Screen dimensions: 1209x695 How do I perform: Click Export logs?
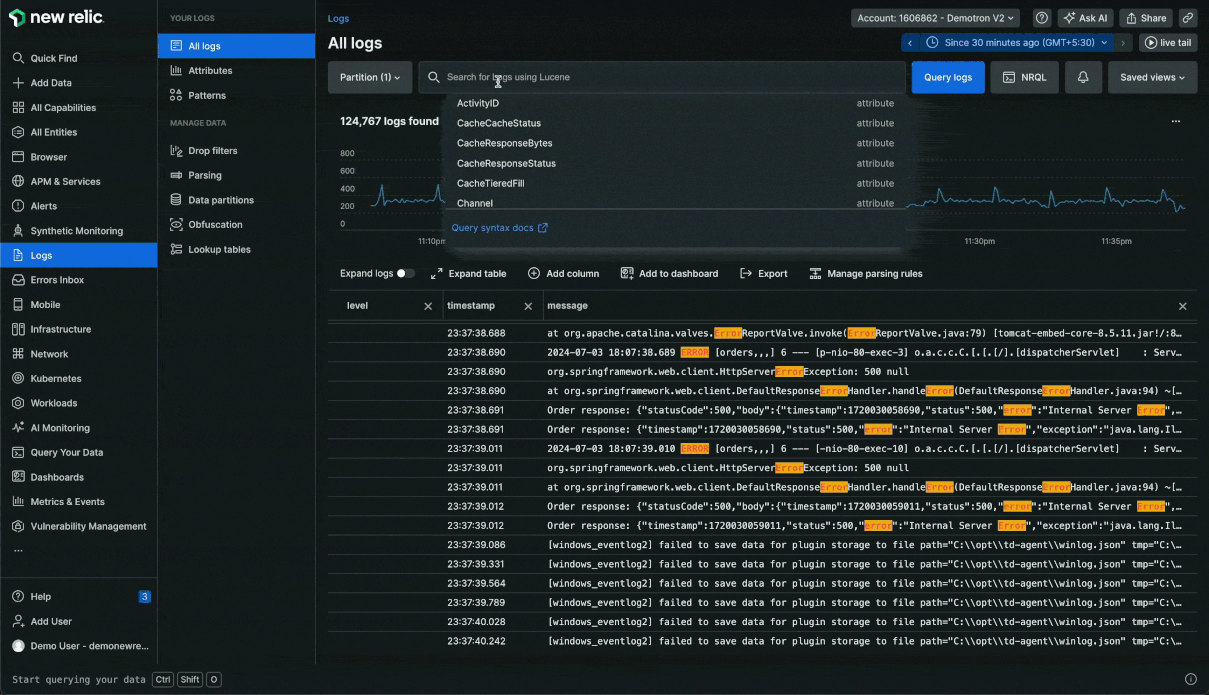tap(763, 273)
